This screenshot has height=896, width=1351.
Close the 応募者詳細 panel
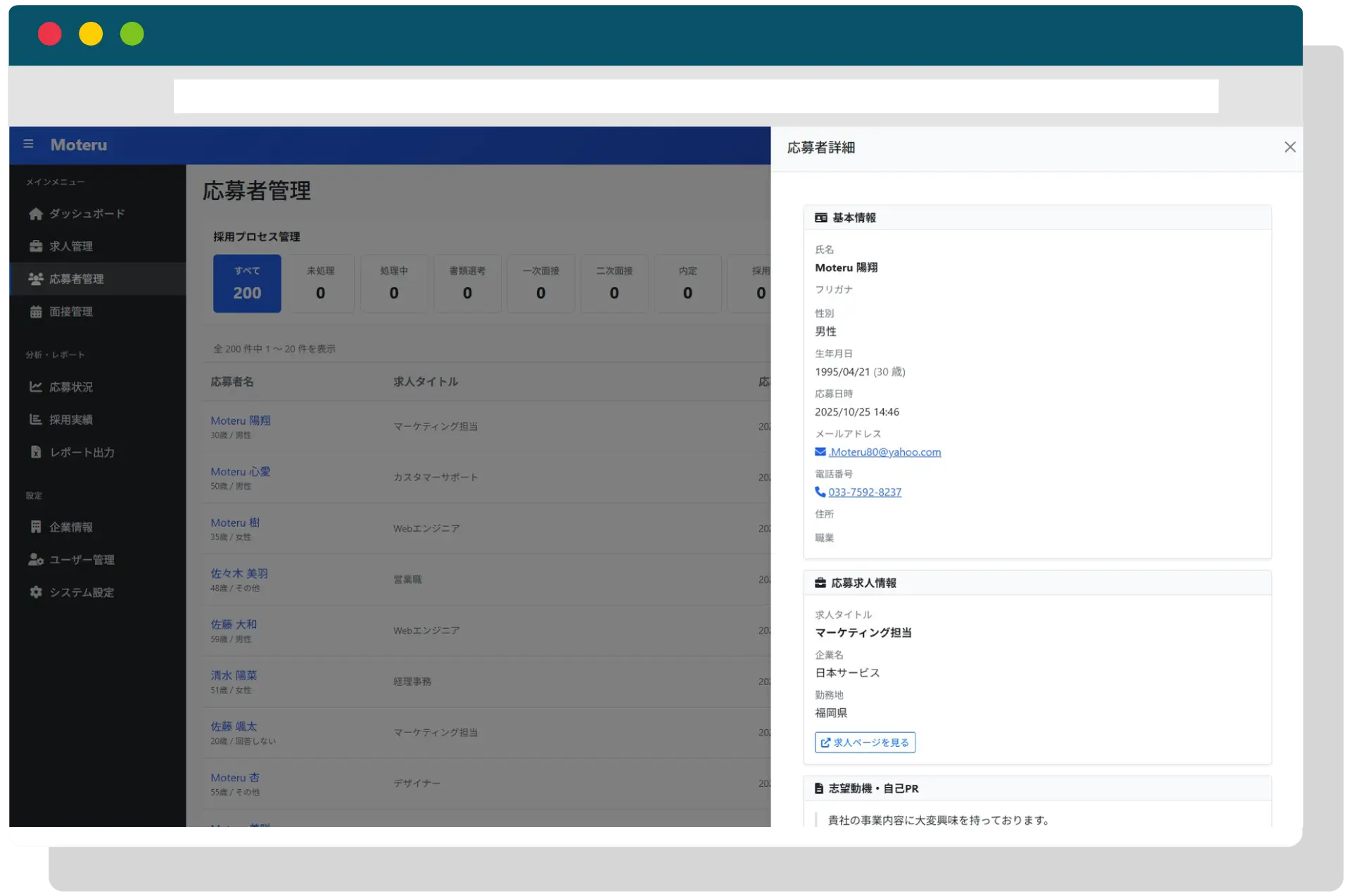(x=1289, y=147)
